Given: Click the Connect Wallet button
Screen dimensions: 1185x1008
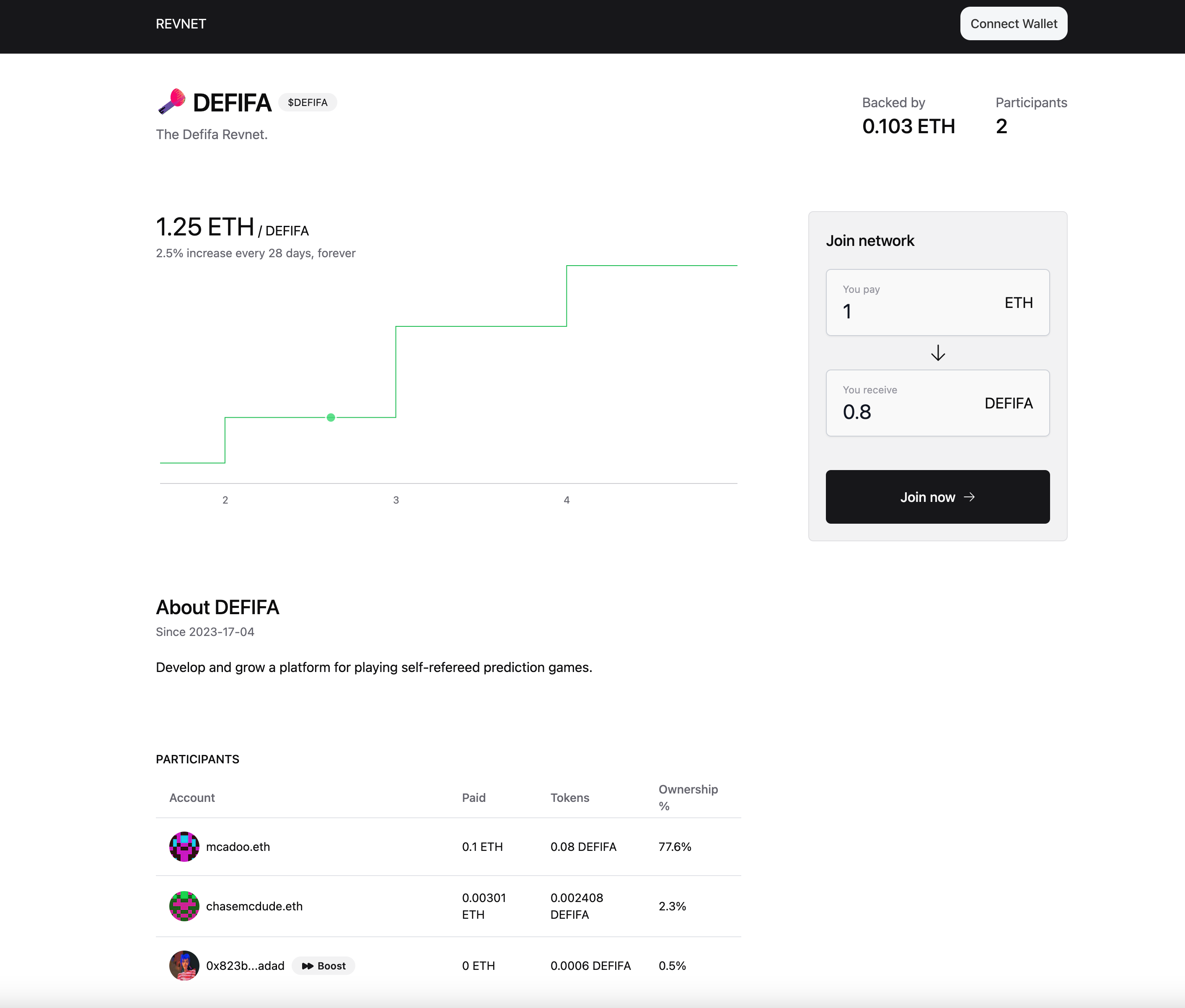Looking at the screenshot, I should click(x=1013, y=23).
